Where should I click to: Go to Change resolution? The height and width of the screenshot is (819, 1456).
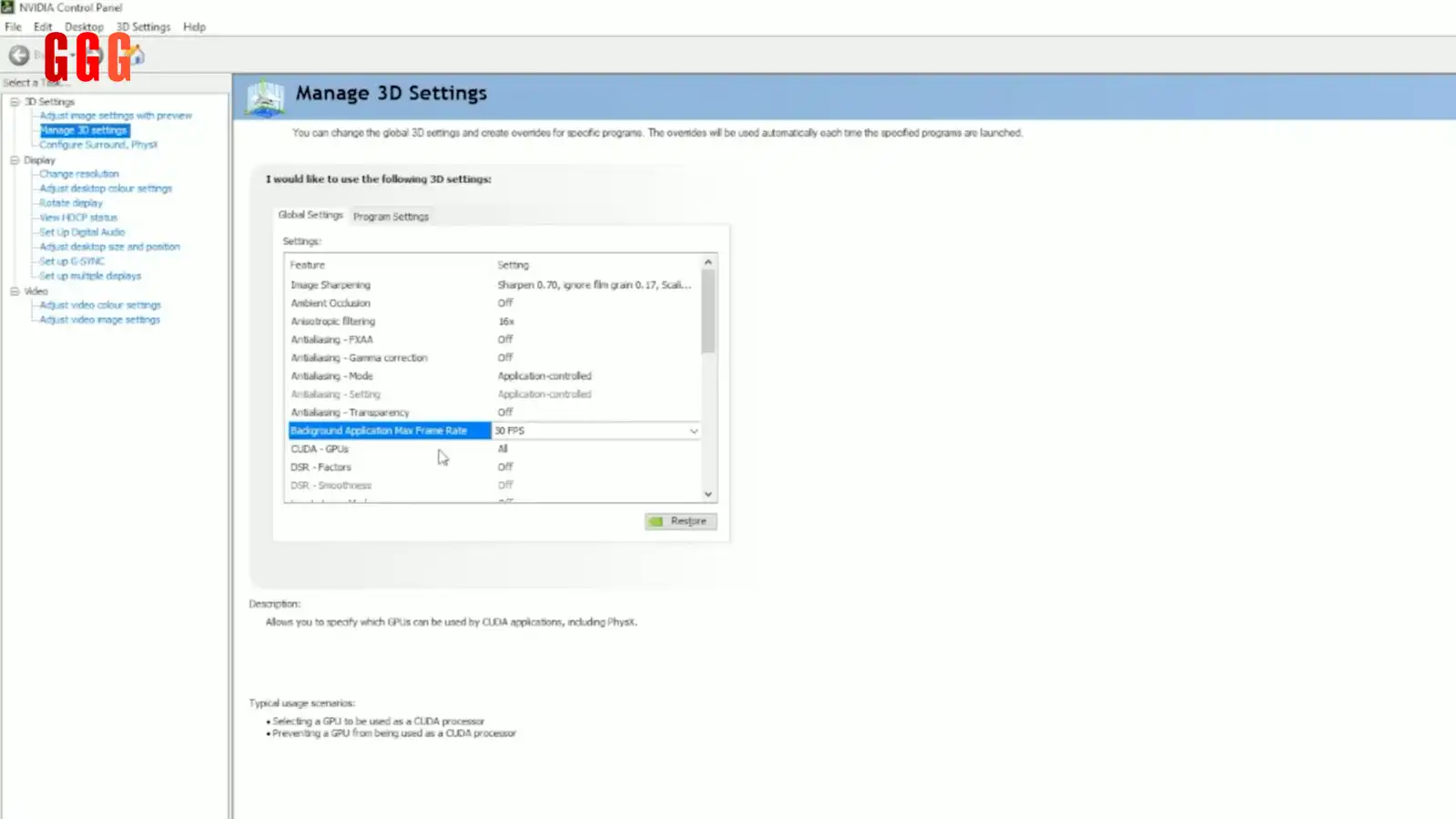click(x=79, y=174)
